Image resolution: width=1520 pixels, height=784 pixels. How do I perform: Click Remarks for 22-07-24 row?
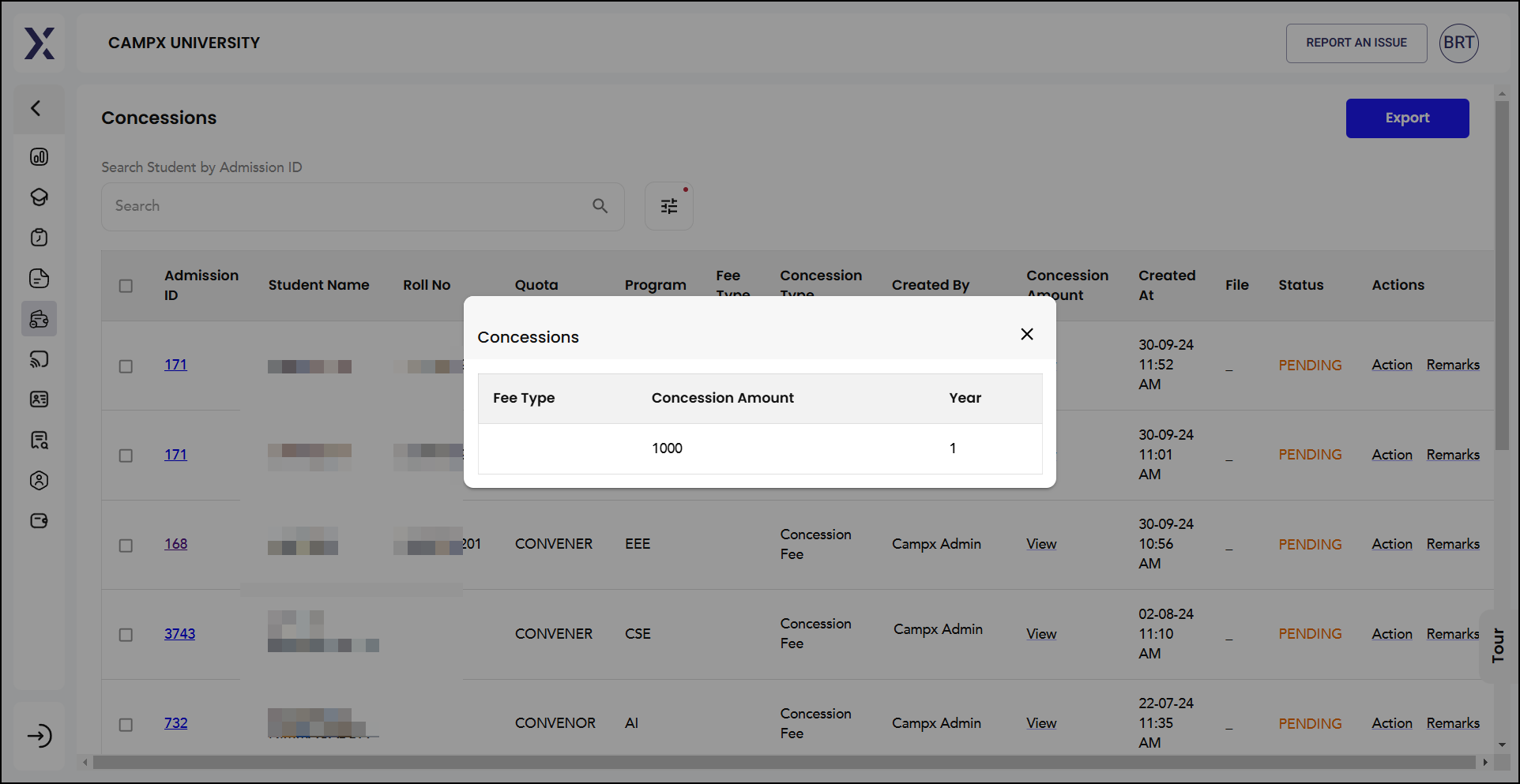(1452, 723)
